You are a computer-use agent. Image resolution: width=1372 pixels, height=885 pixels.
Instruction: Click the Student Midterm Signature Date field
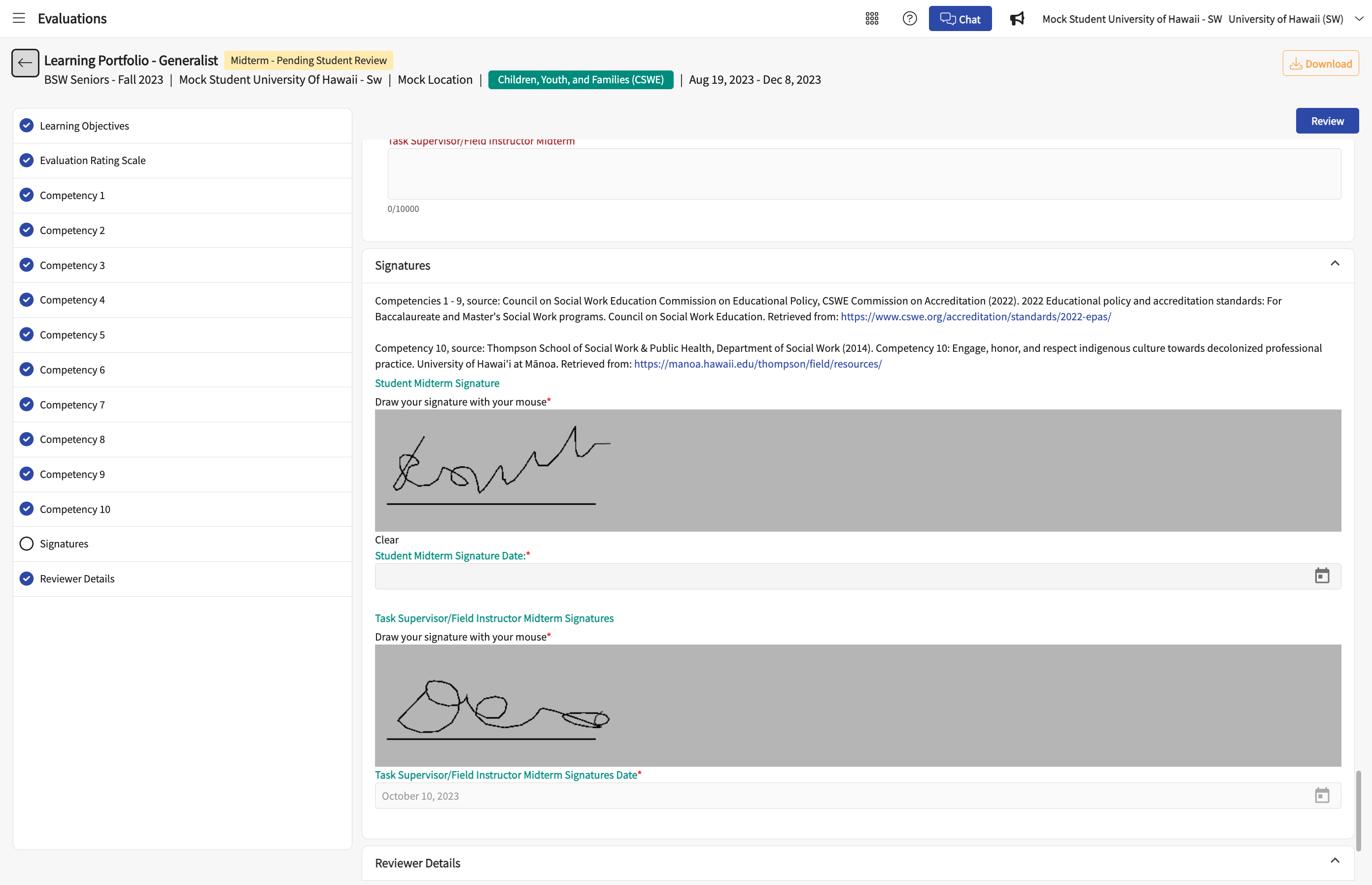coord(857,576)
